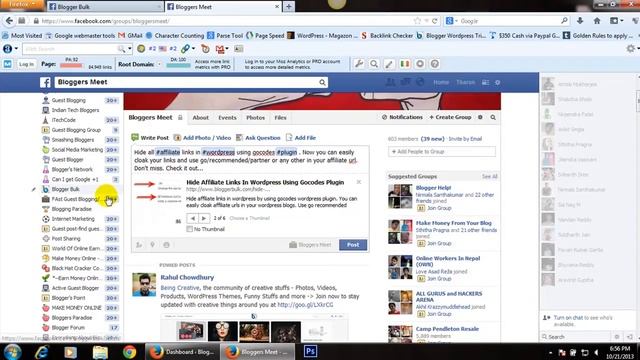Screen dimensions: 640x360
Task: Click the Facebook logo icon
Action: [x=45, y=82]
